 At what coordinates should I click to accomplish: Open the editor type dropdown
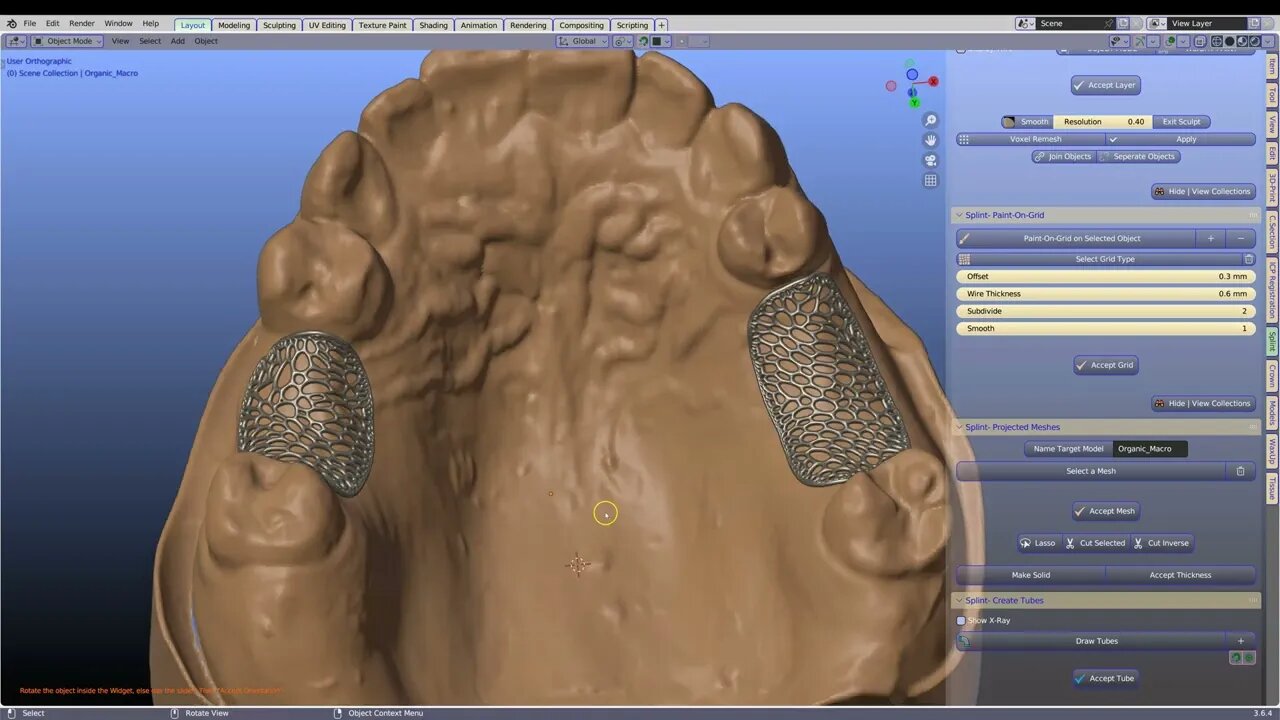pos(16,41)
